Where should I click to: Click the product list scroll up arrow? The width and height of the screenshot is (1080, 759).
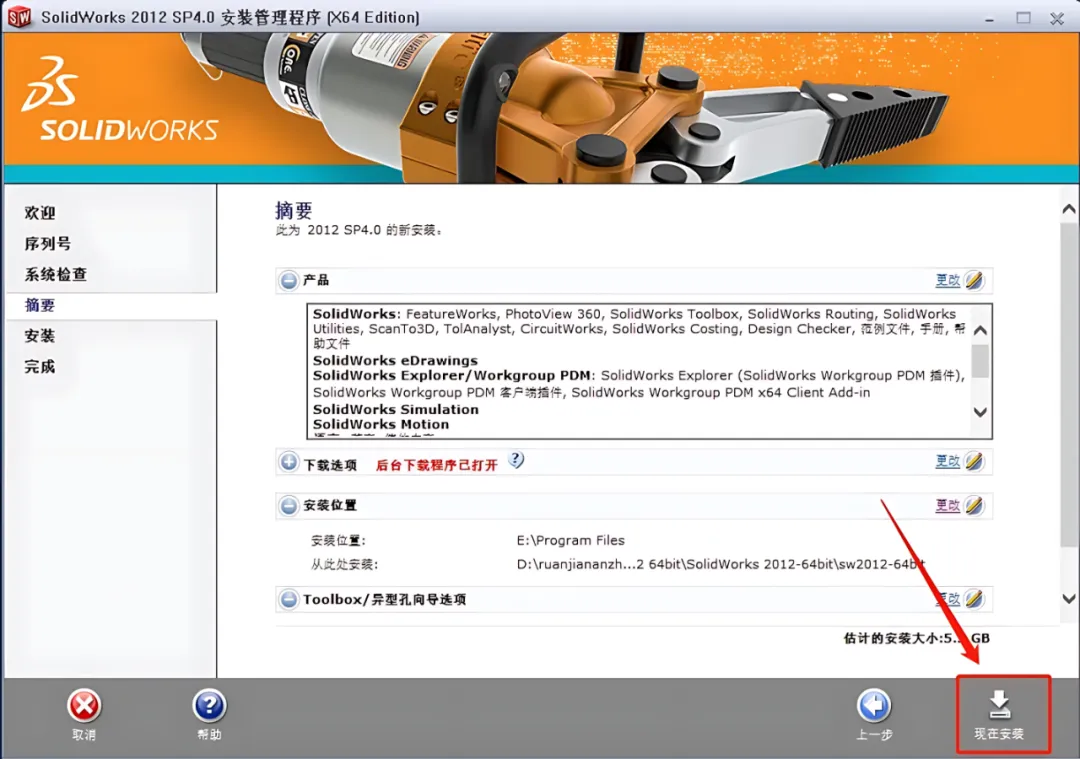(980, 331)
